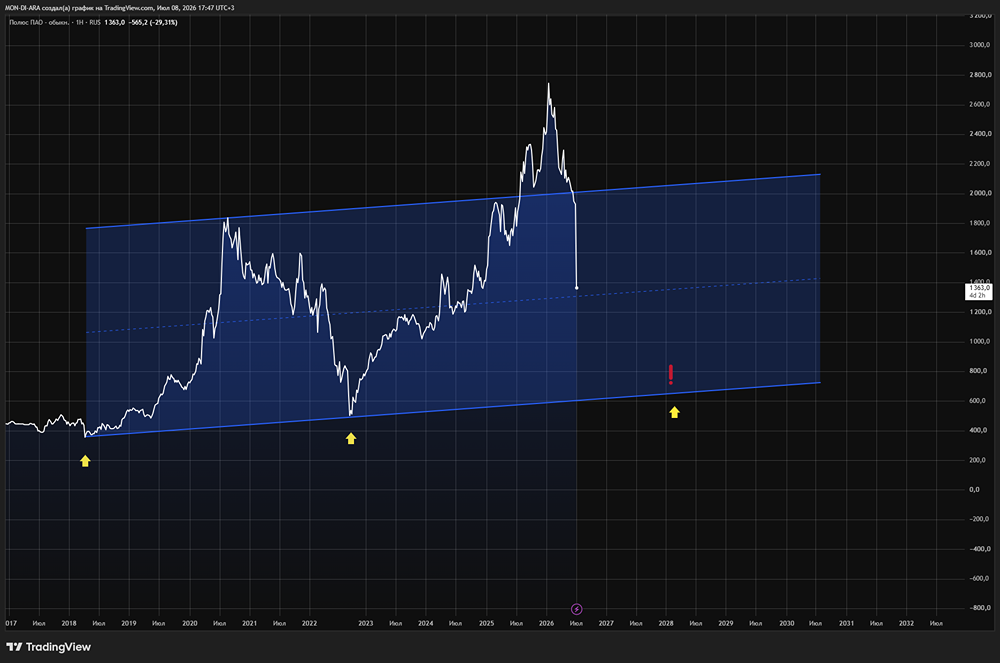Select the upper blue channel trend line
The height and width of the screenshot is (663, 1000).
pyautogui.click(x=453, y=201)
